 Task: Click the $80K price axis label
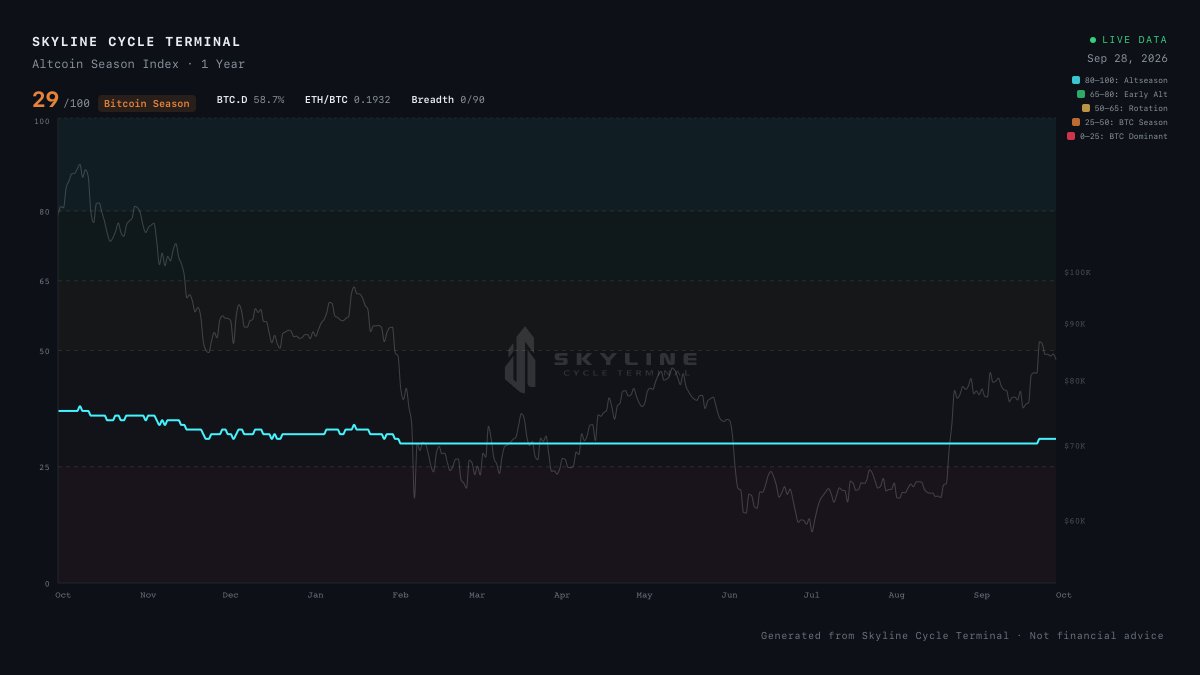click(1075, 381)
